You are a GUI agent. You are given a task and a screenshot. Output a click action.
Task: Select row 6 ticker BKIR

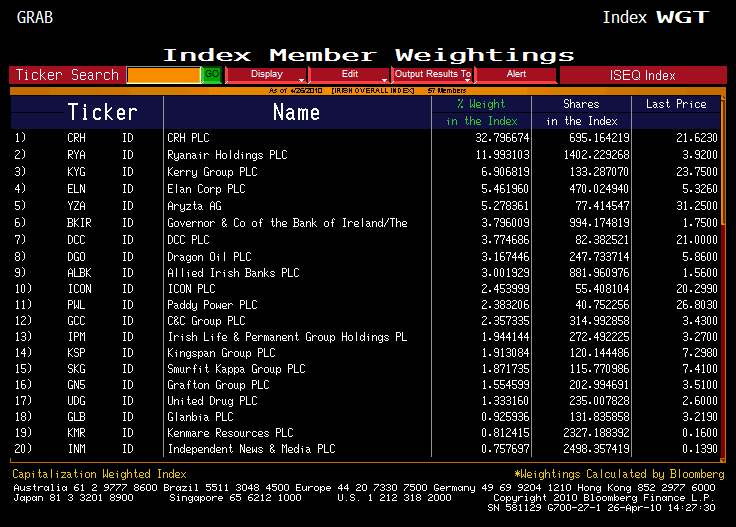click(x=79, y=222)
